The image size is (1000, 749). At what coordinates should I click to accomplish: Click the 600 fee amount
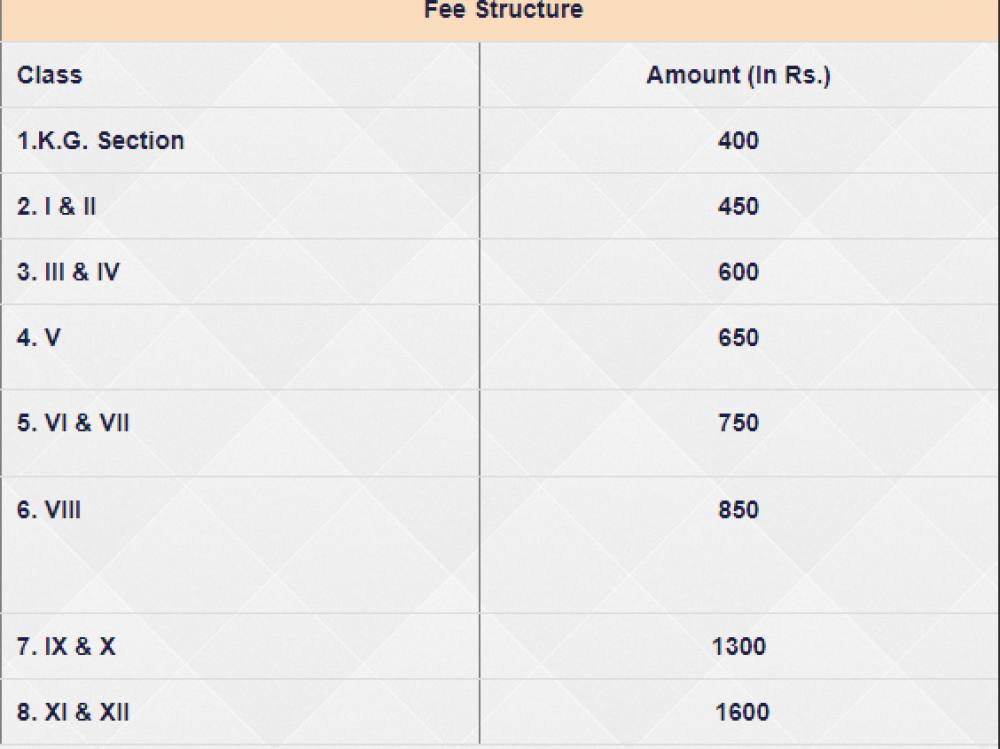[738, 272]
